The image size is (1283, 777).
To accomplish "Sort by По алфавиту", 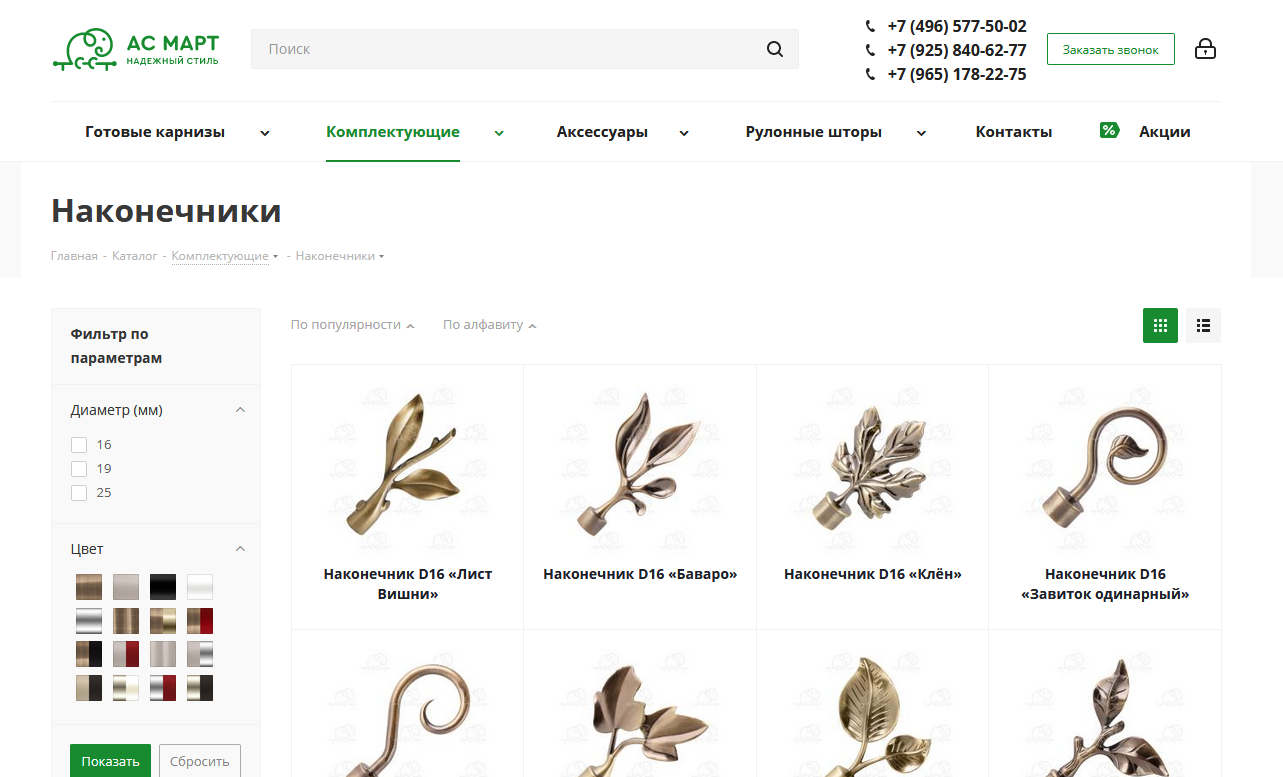I will coord(489,325).
